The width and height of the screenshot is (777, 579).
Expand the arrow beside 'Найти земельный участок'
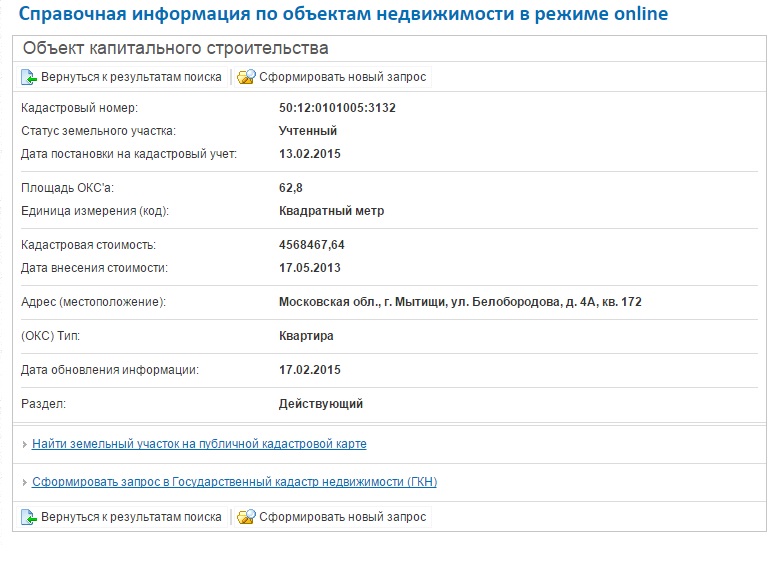[x=25, y=444]
